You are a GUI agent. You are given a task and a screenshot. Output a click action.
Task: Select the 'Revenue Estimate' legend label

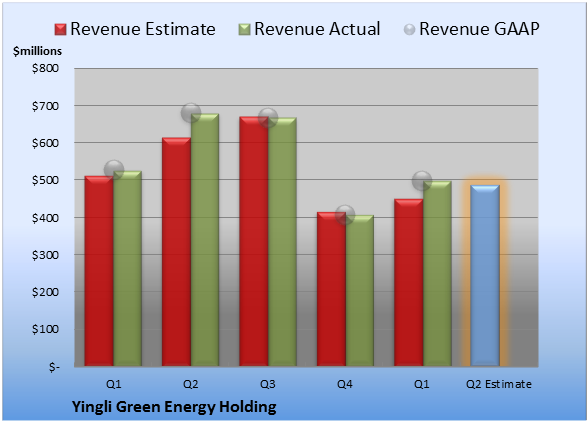(143, 29)
